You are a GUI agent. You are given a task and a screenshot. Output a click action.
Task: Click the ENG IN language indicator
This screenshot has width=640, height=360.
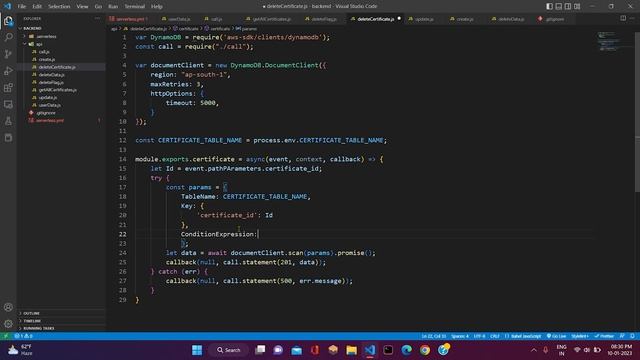pos(561,350)
